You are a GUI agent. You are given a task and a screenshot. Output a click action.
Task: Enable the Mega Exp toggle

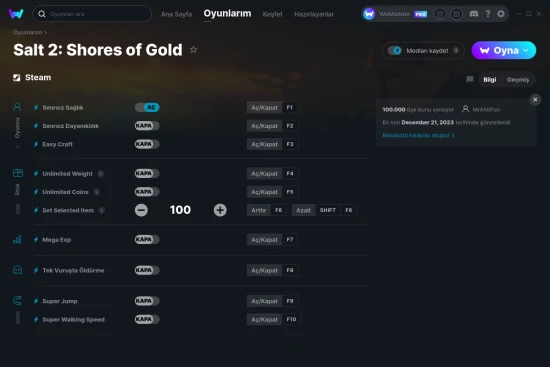[x=147, y=239]
